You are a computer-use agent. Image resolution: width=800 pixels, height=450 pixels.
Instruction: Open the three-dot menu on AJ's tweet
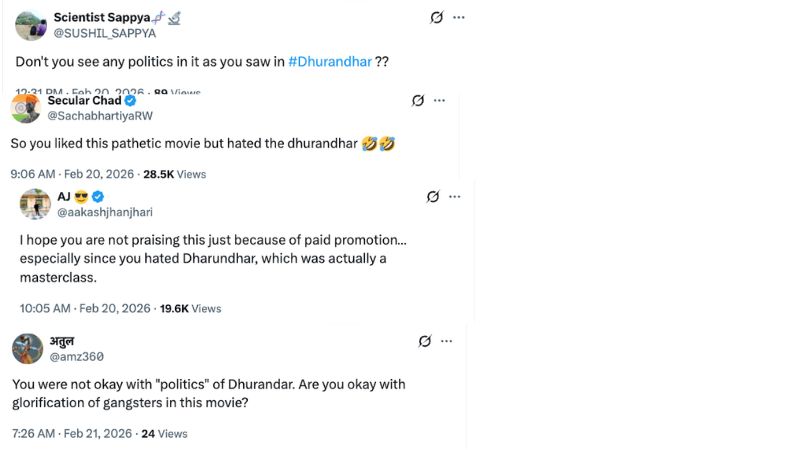456,196
